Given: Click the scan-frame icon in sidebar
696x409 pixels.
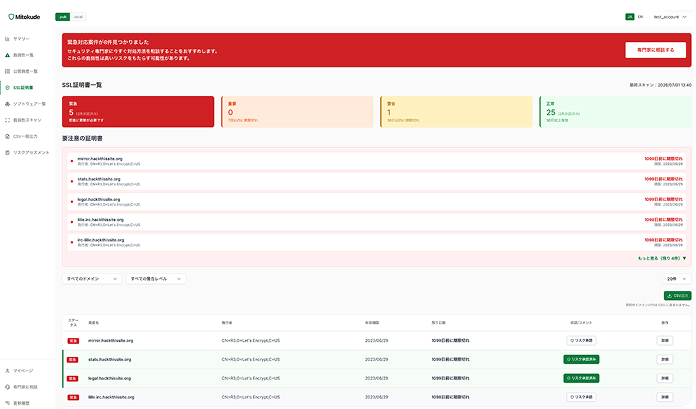Looking at the screenshot, I should click(x=7, y=120).
